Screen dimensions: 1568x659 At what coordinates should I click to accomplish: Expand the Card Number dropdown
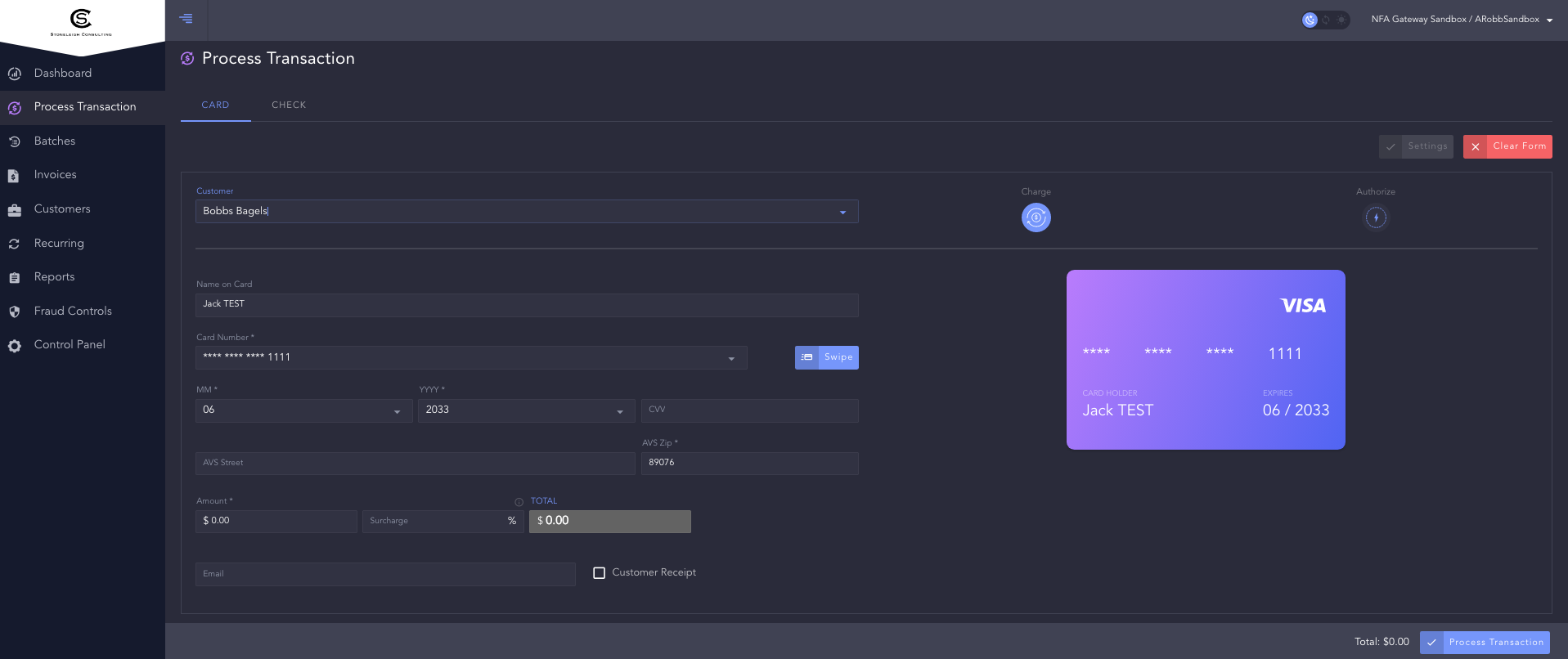coord(731,359)
